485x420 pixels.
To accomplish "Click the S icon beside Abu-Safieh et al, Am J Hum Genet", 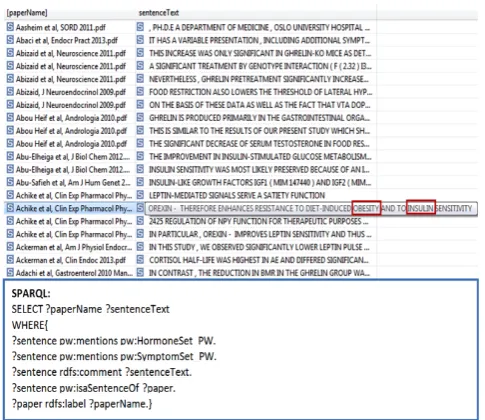I will [x=10, y=182].
